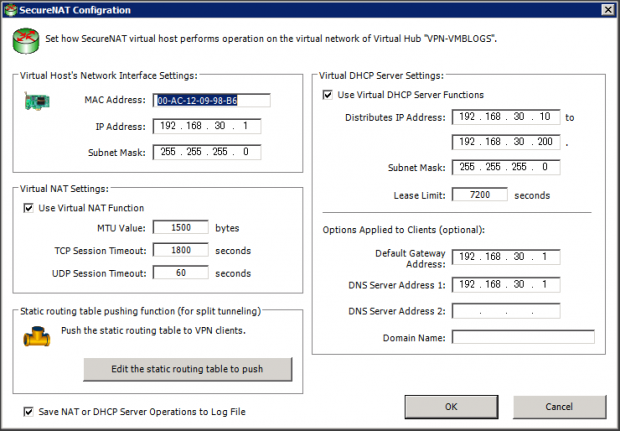Click the DHCP end address 192.168.30.200 field
This screenshot has width=620, height=431.
click(x=506, y=142)
